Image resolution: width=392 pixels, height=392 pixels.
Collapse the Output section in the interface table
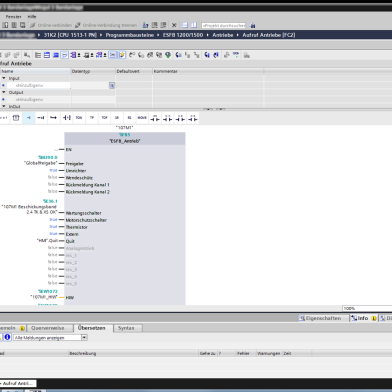pyautogui.click(x=4, y=92)
